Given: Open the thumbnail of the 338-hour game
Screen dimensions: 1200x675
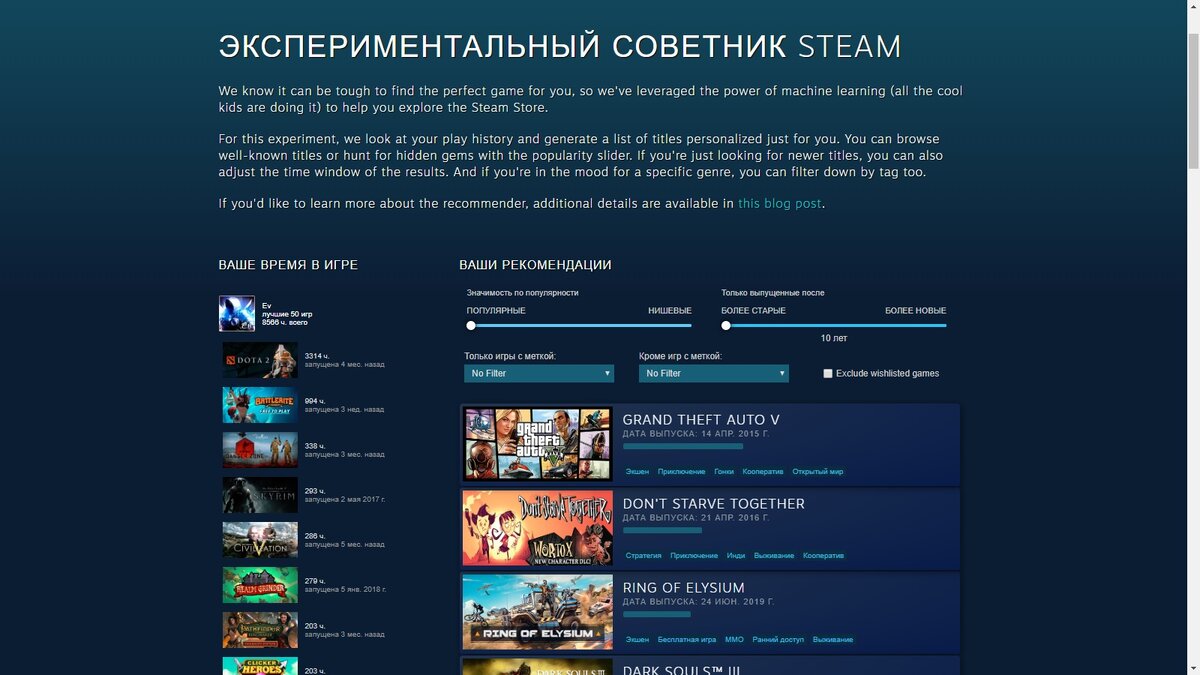Looking at the screenshot, I should pos(260,450).
